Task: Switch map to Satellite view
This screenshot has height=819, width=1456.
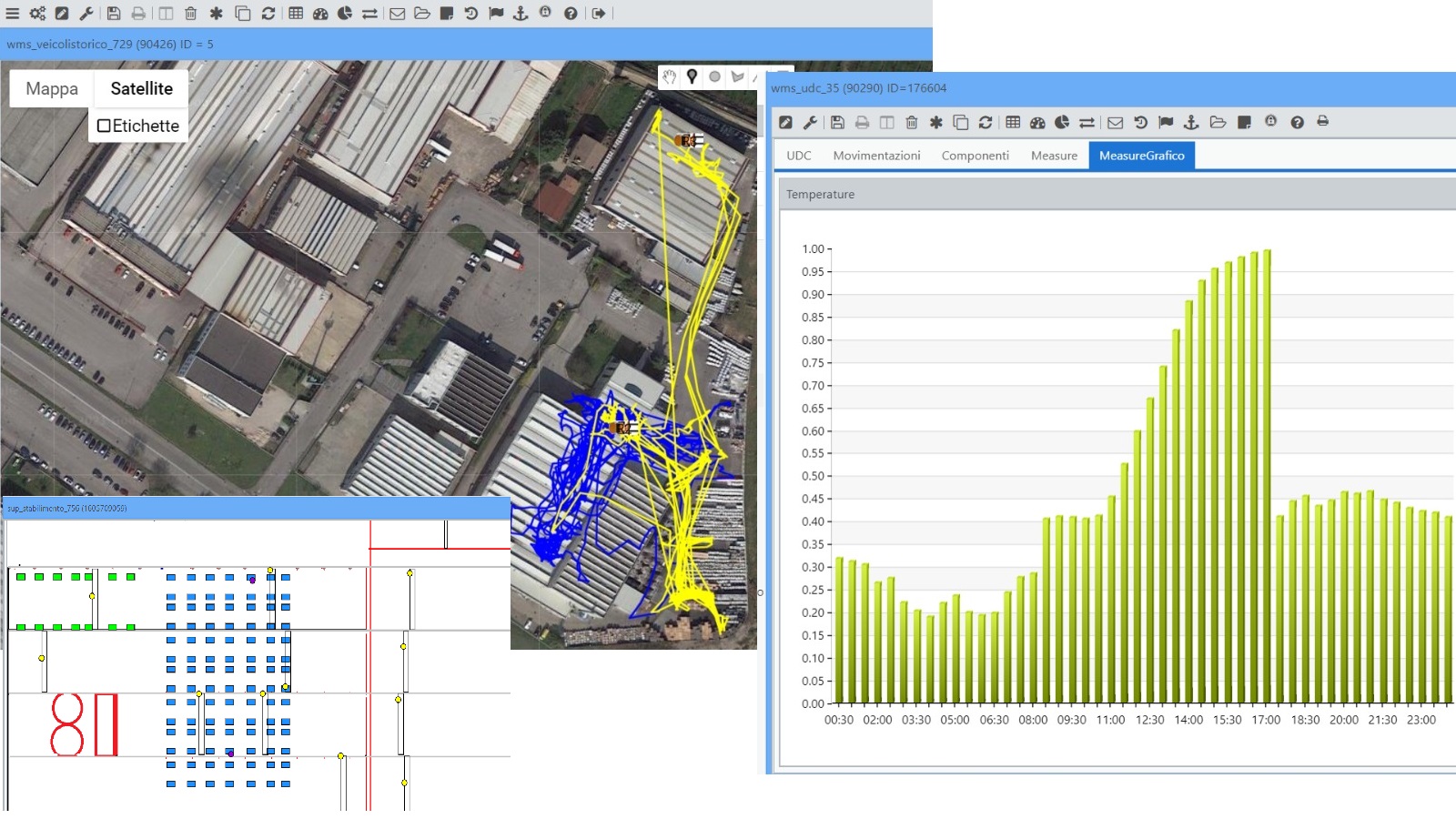Action: click(x=141, y=88)
